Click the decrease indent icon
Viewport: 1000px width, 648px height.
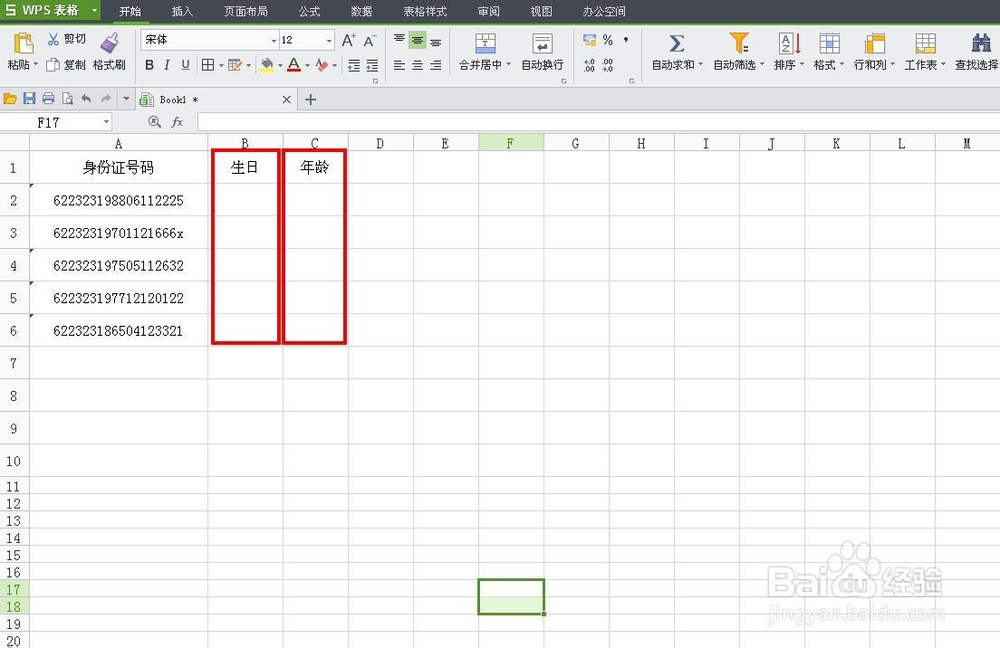354,65
